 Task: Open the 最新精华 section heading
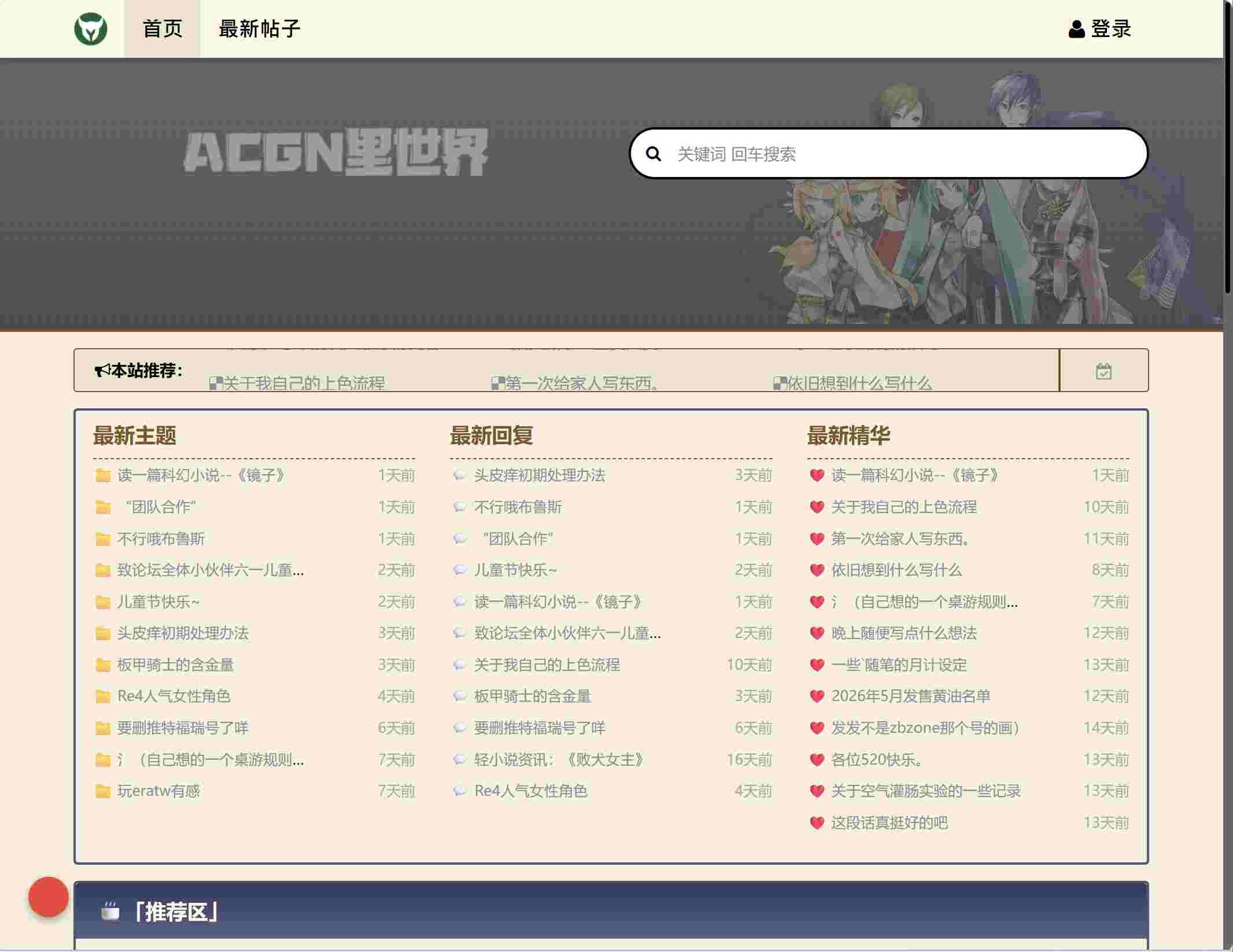(848, 436)
